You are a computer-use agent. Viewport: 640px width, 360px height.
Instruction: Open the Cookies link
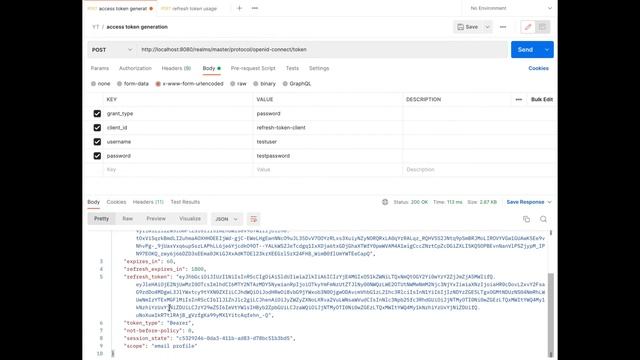pos(538,69)
